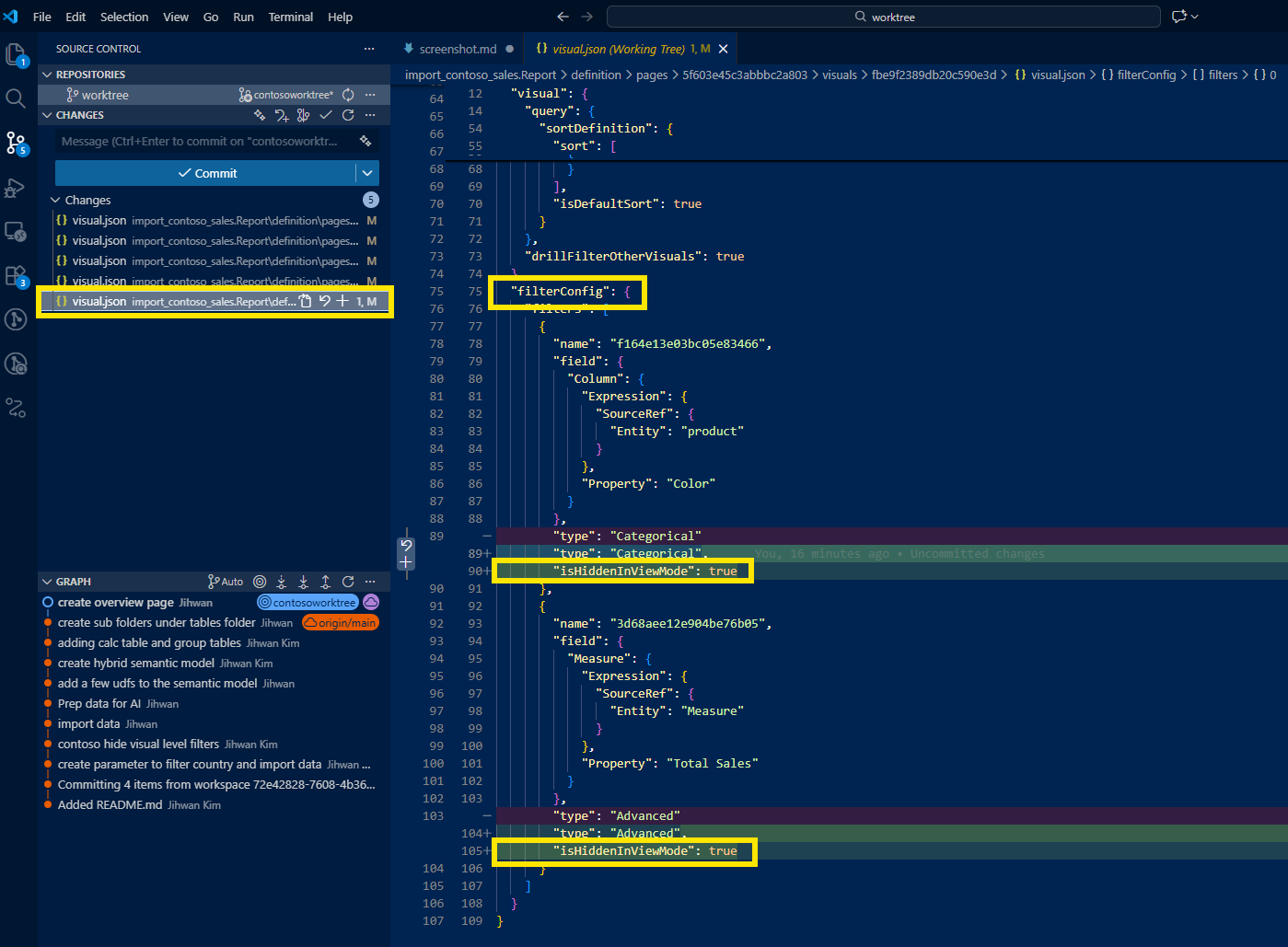1288x947 pixels.
Task: Select the 'create overview page' commit
Action: pyautogui.click(x=215, y=602)
